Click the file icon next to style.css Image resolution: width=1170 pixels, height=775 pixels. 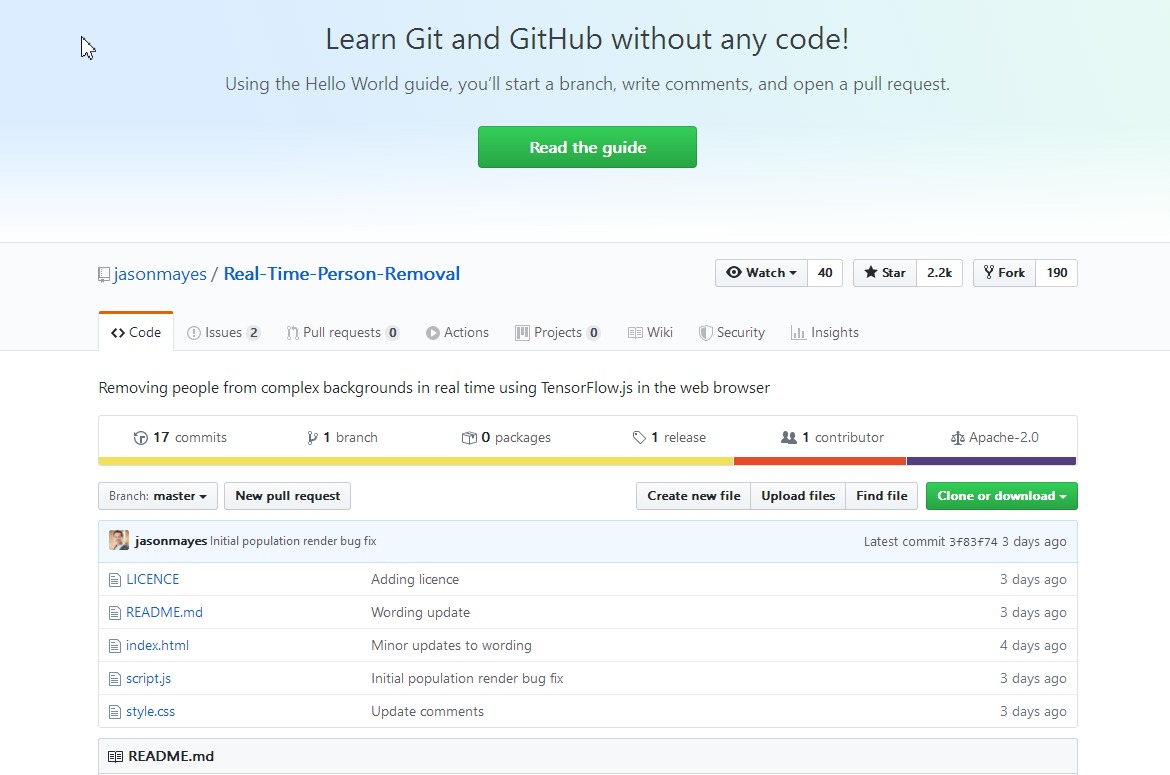pyautogui.click(x=115, y=712)
